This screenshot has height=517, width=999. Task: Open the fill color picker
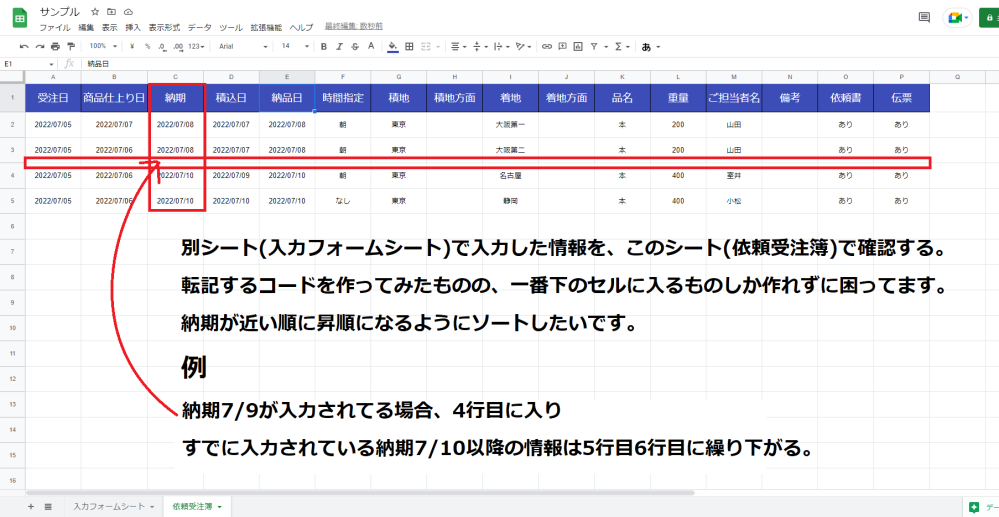393,47
